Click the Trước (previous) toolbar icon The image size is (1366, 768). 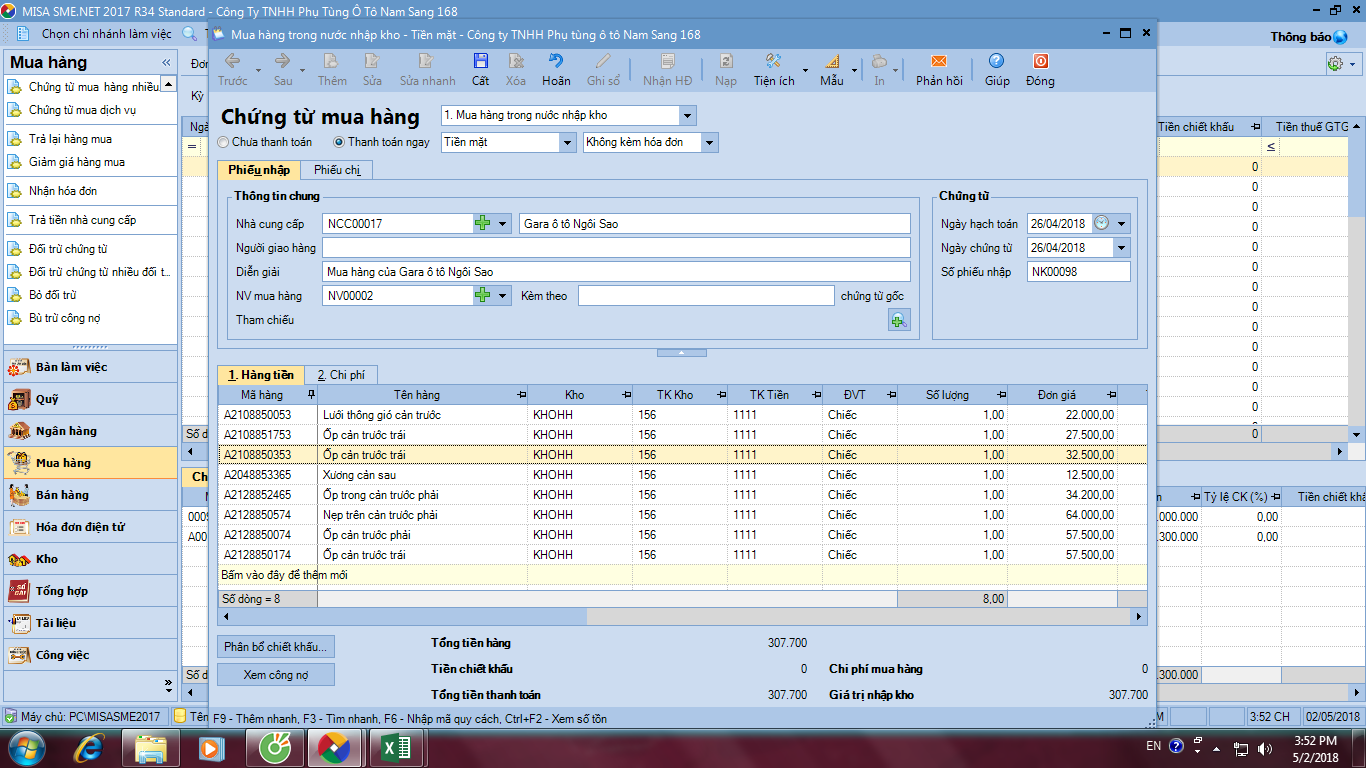click(x=232, y=62)
